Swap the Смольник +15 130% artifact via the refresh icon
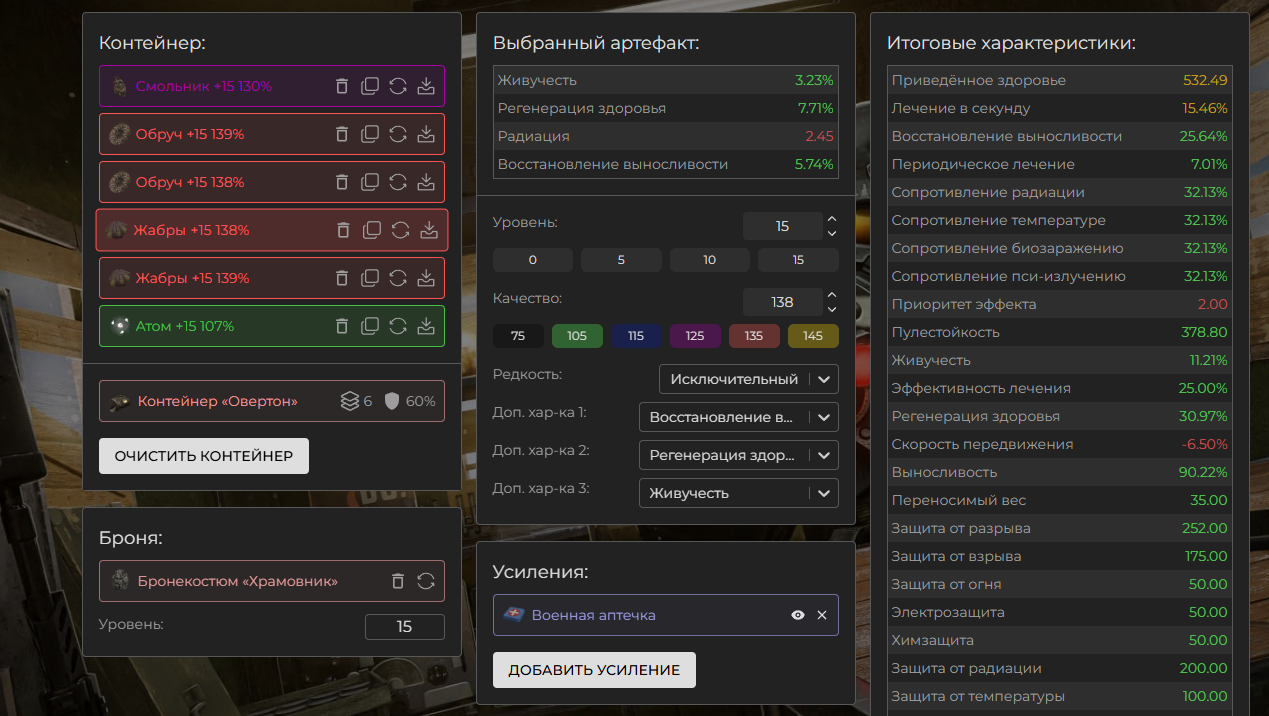 pos(398,86)
